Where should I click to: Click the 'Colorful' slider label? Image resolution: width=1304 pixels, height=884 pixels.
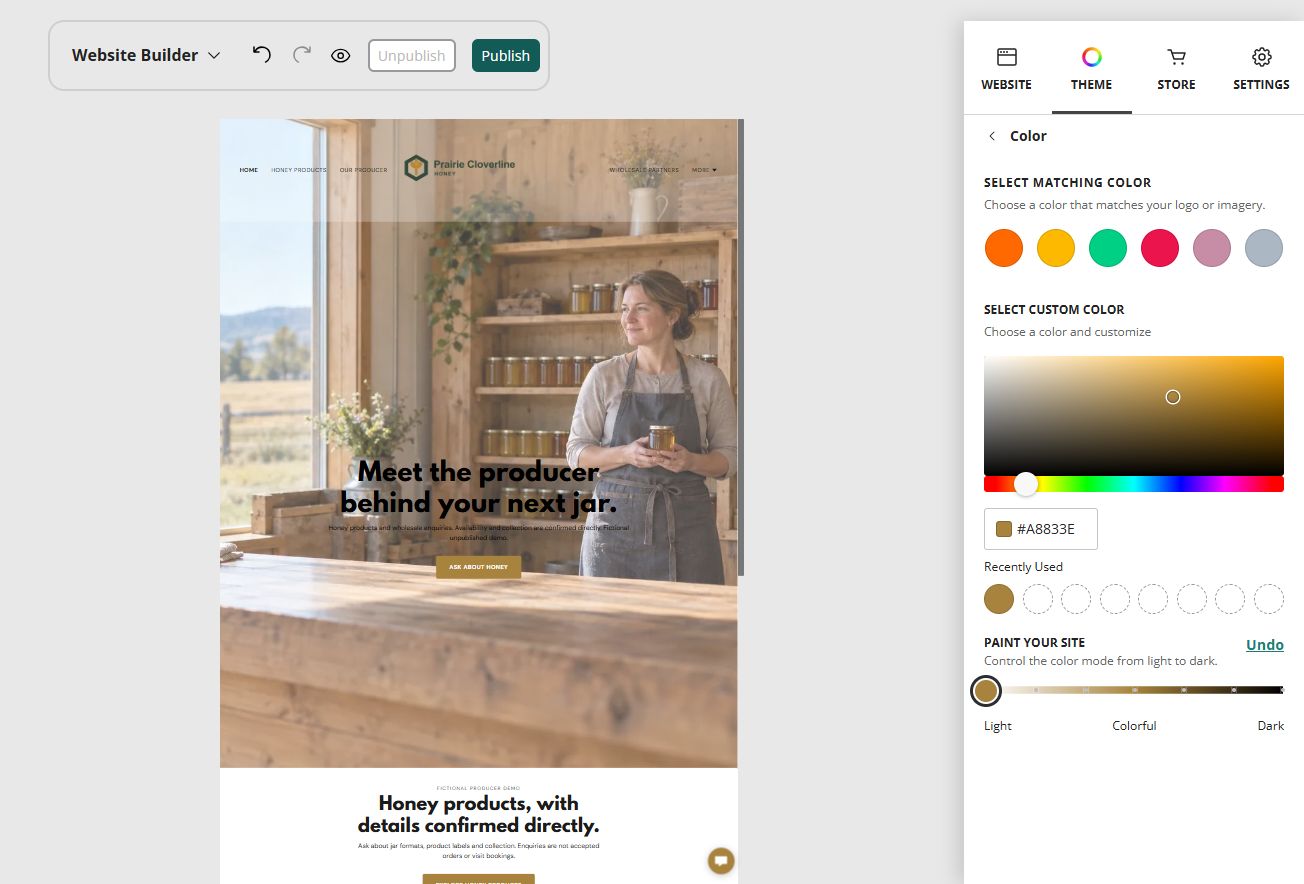[1134, 726]
